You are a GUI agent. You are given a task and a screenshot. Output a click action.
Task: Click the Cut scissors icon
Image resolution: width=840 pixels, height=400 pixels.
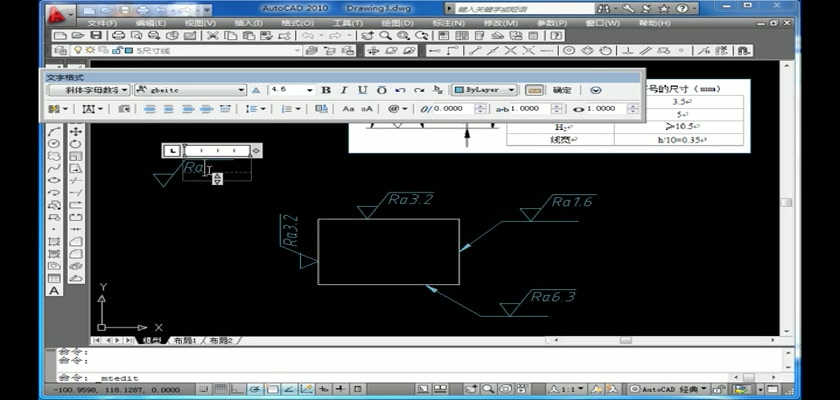point(212,36)
